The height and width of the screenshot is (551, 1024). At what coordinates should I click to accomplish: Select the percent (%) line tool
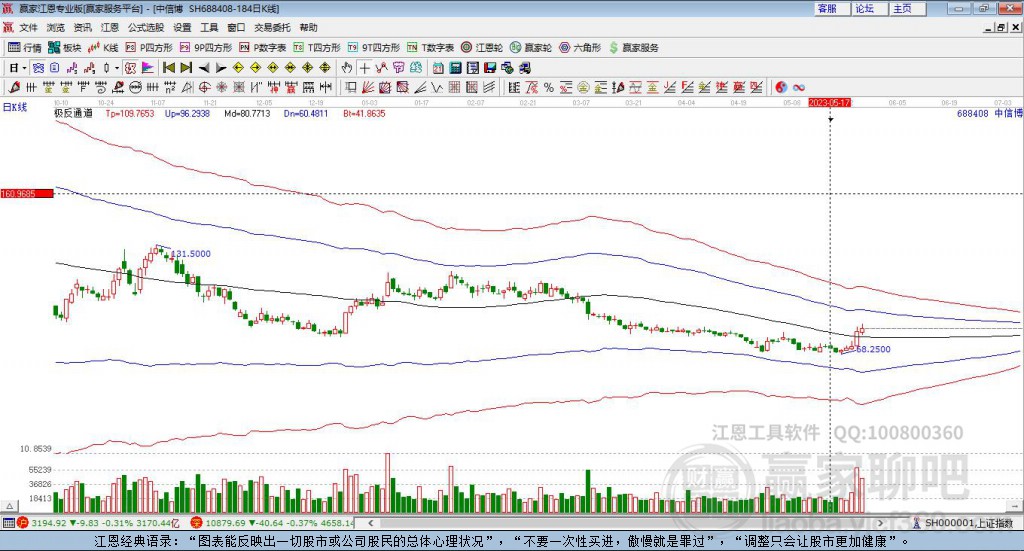click(x=549, y=87)
